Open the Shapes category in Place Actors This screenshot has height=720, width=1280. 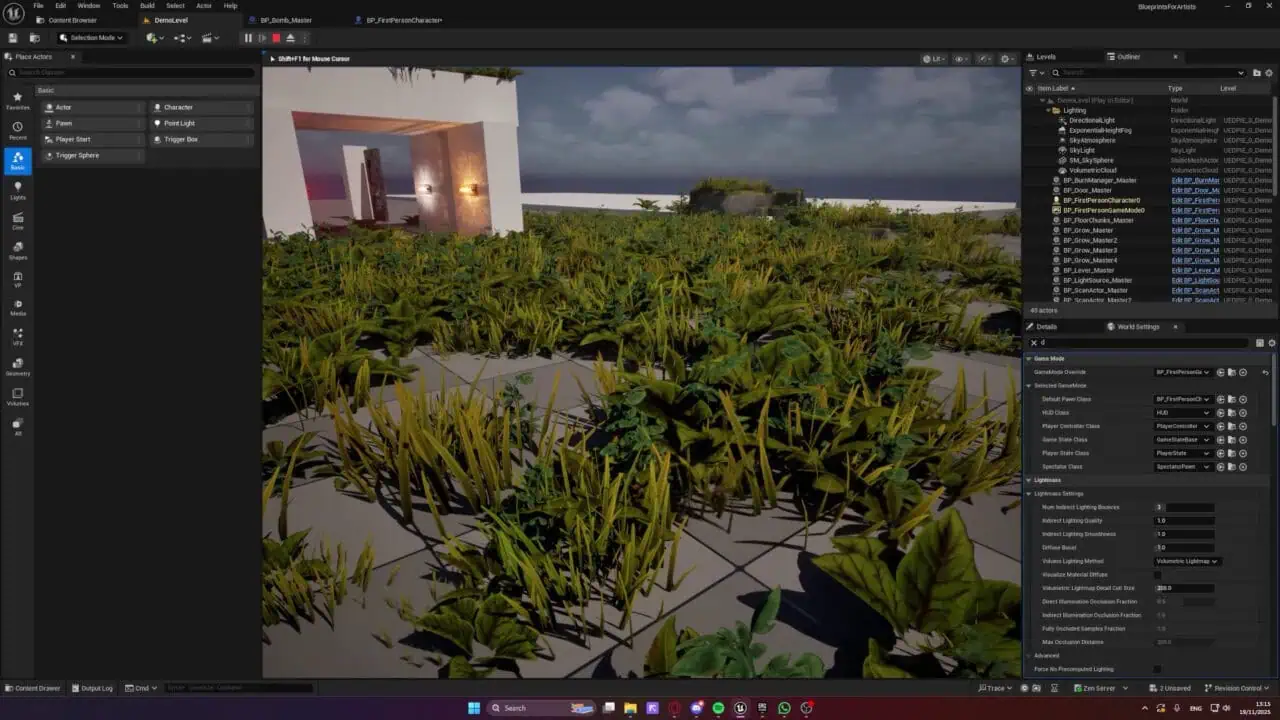point(18,250)
